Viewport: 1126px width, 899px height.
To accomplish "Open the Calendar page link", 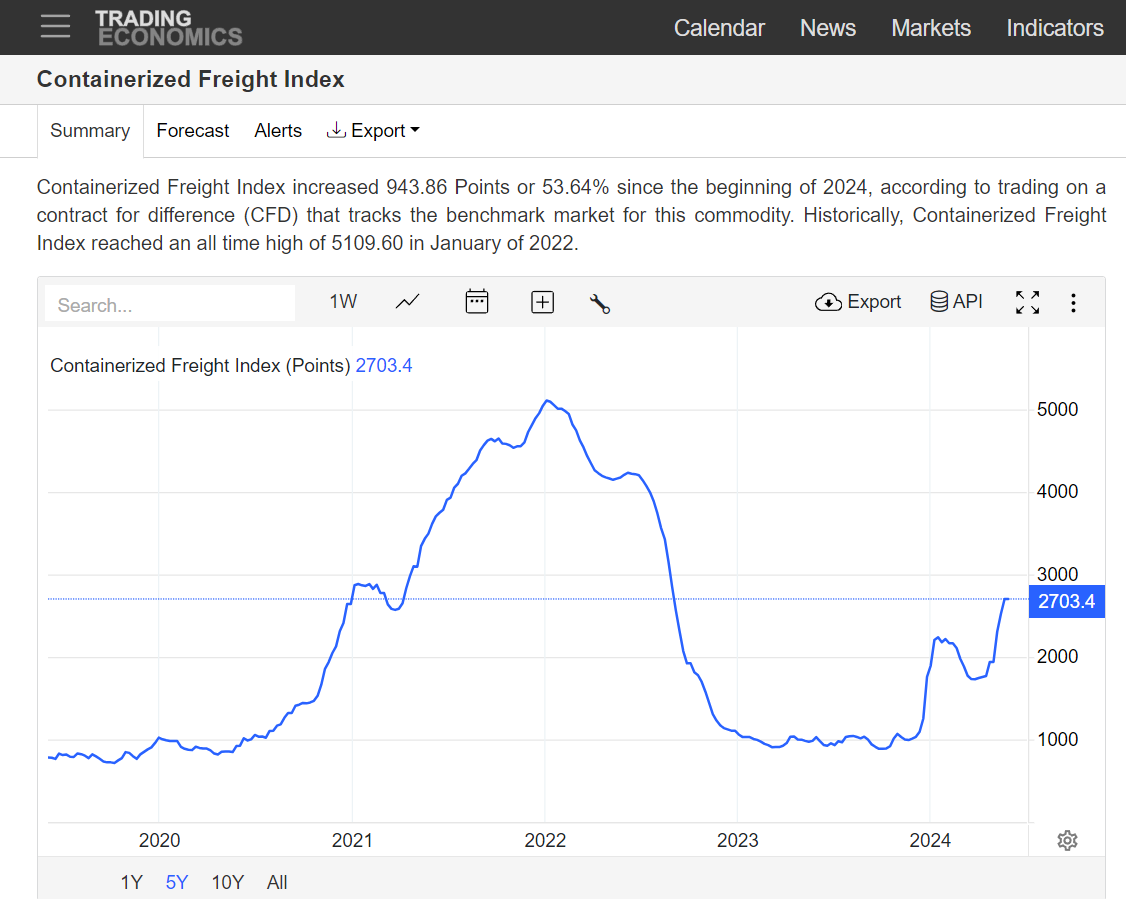I will tap(719, 28).
